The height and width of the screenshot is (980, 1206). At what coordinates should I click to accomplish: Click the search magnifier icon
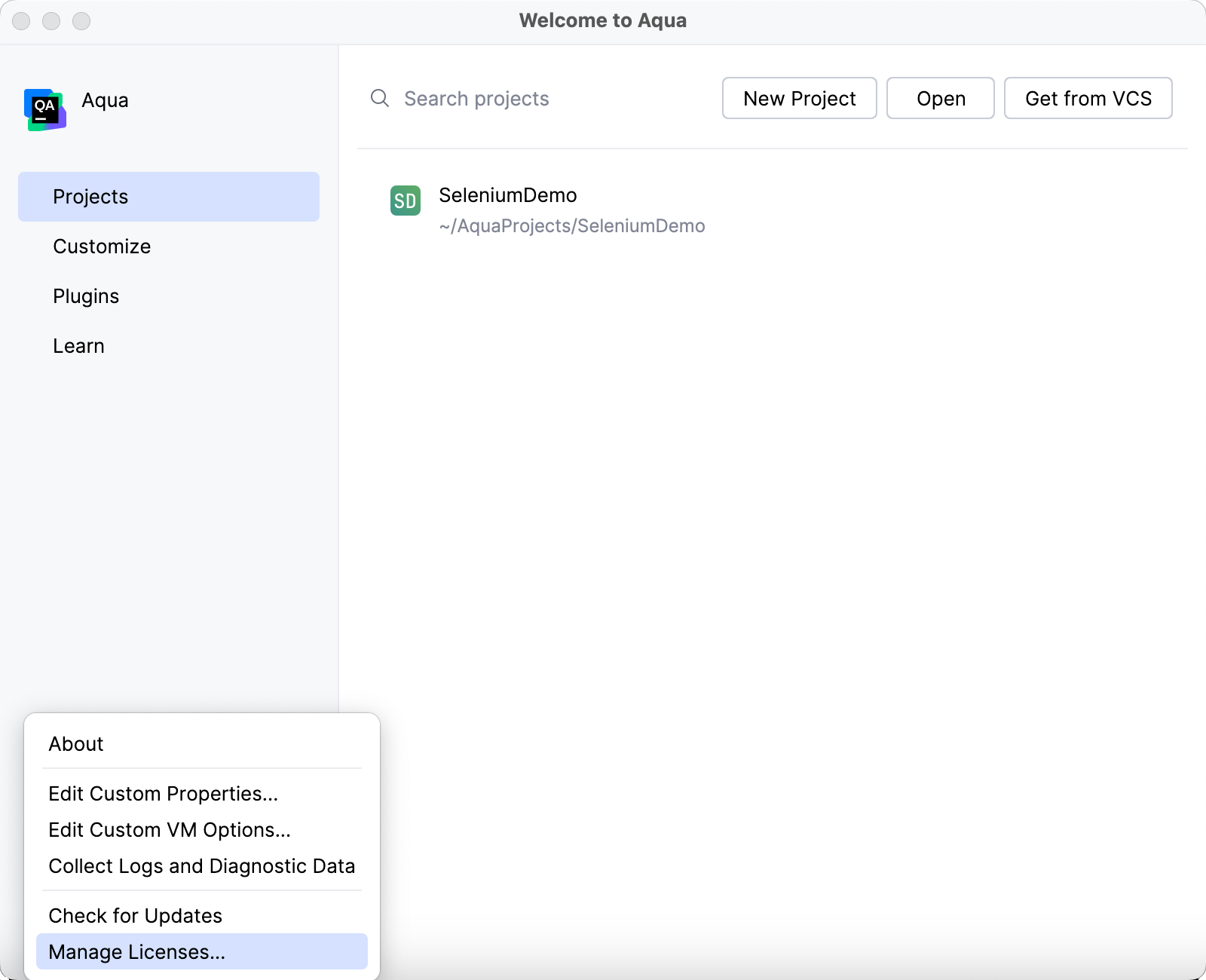point(380,98)
